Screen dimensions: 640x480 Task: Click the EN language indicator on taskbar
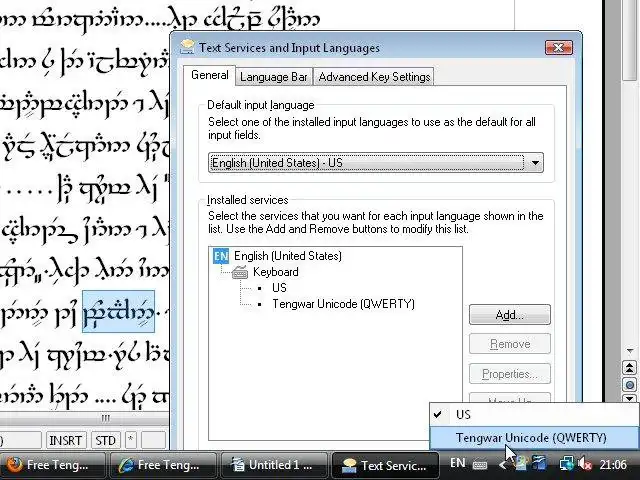[458, 463]
